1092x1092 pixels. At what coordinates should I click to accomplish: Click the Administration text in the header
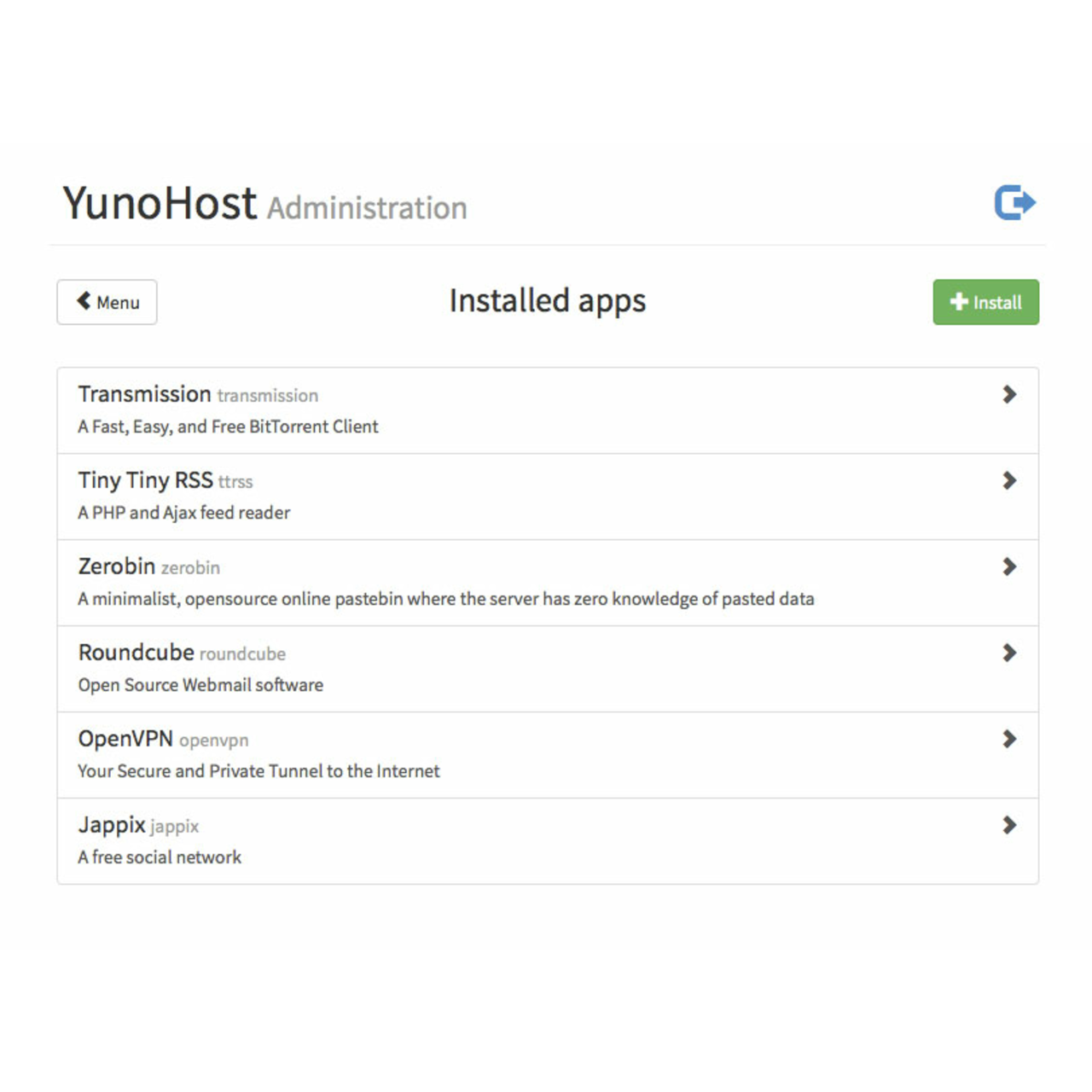(367, 208)
